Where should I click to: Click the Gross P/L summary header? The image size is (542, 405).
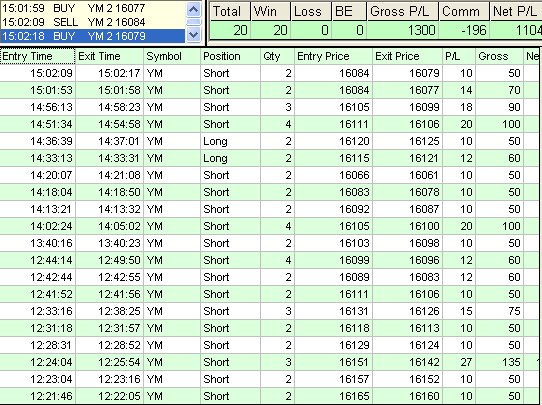(x=403, y=11)
